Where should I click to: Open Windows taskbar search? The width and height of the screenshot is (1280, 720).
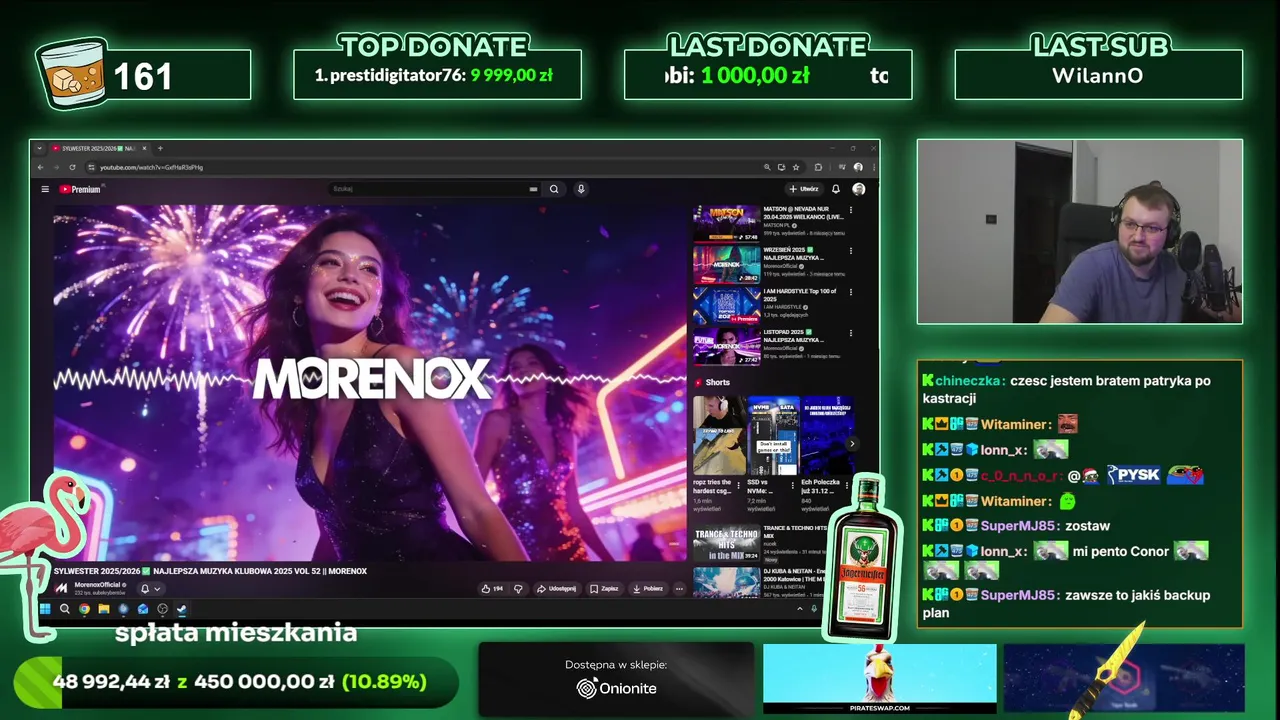(65, 609)
